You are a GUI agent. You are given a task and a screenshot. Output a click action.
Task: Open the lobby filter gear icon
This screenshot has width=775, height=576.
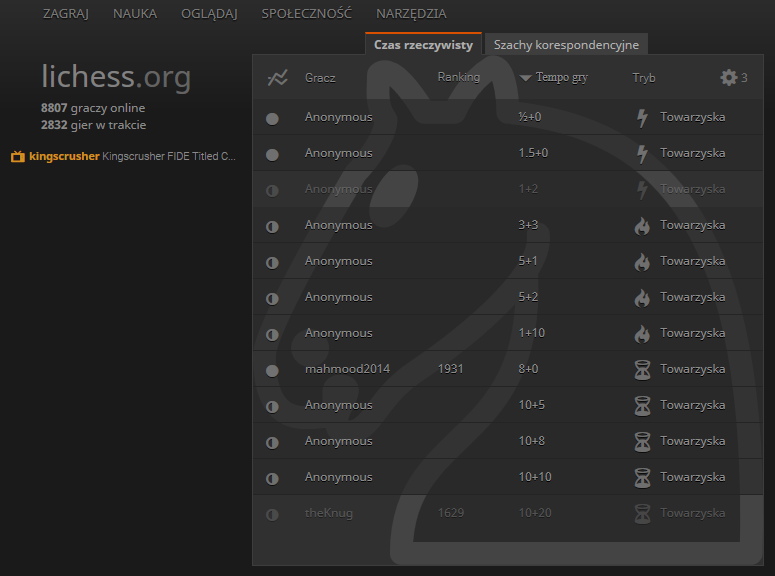pos(729,78)
